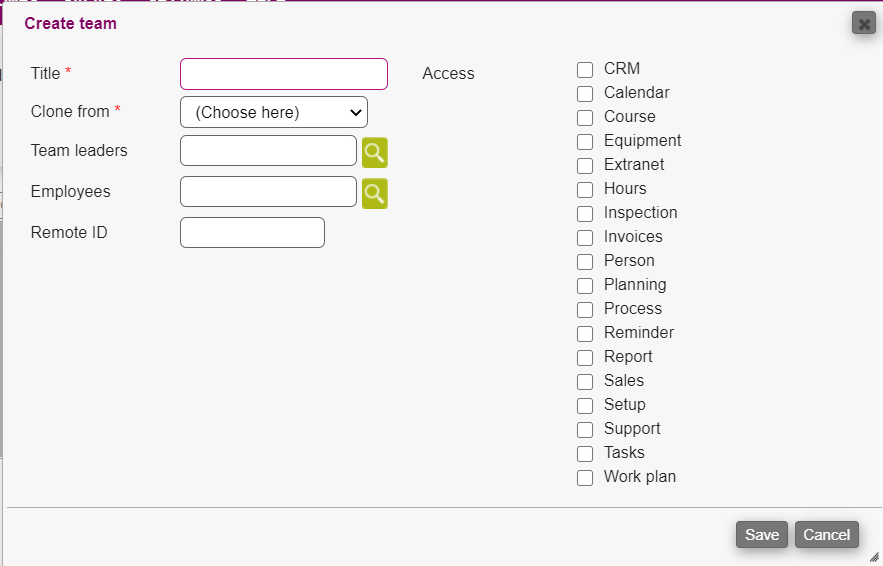Enable the CRM access checkbox

[585, 70]
